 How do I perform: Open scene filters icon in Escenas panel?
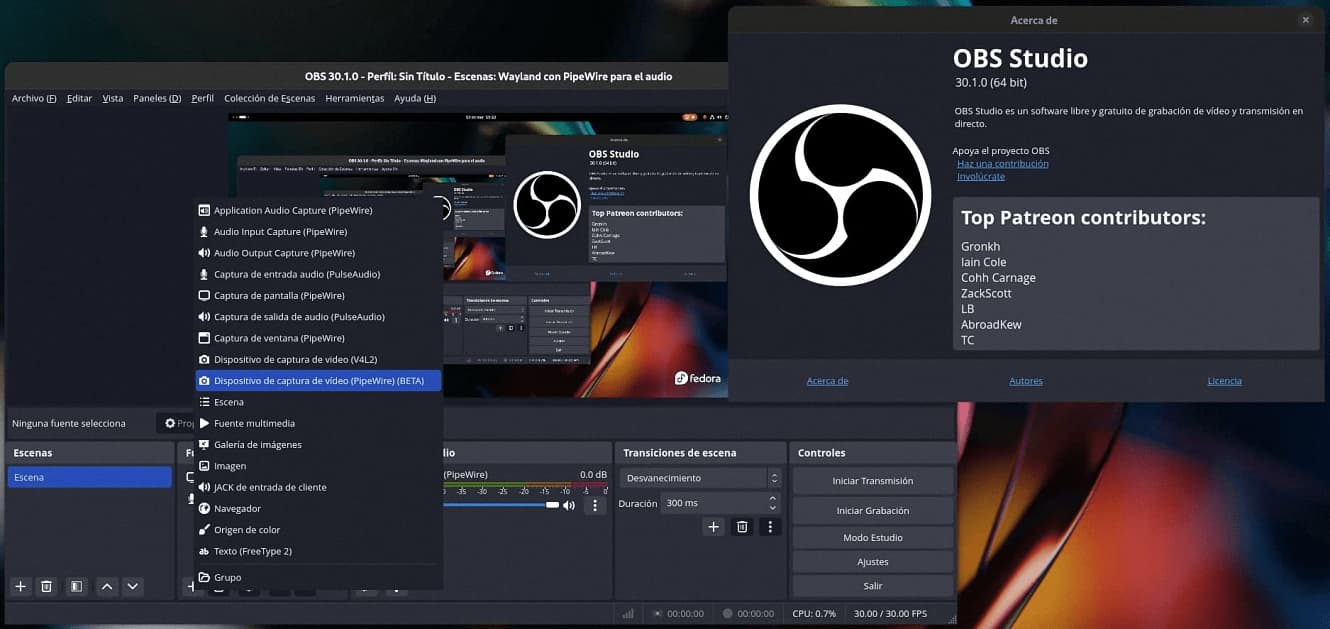(x=76, y=586)
